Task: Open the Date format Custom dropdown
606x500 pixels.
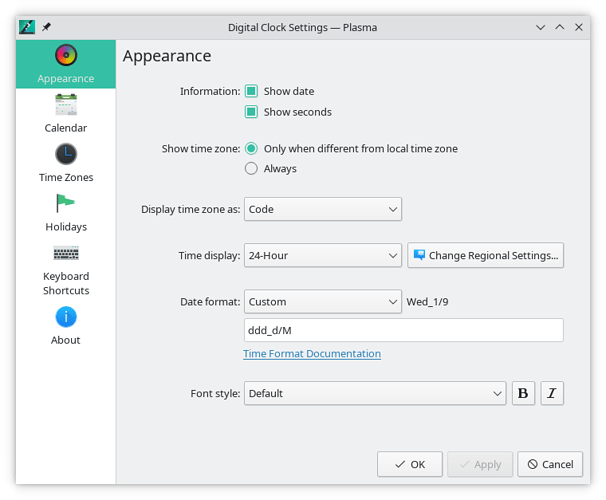Action: point(323,302)
